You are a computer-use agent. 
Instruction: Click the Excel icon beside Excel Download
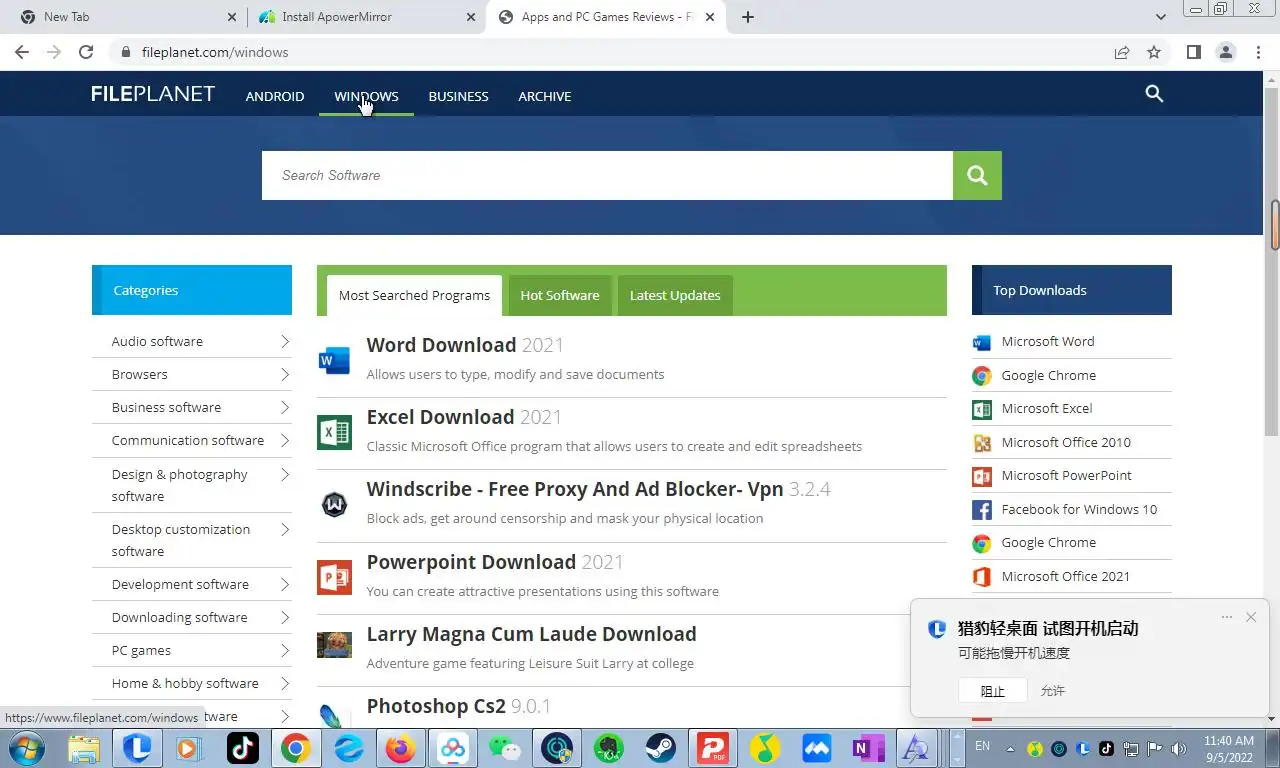pyautogui.click(x=334, y=432)
